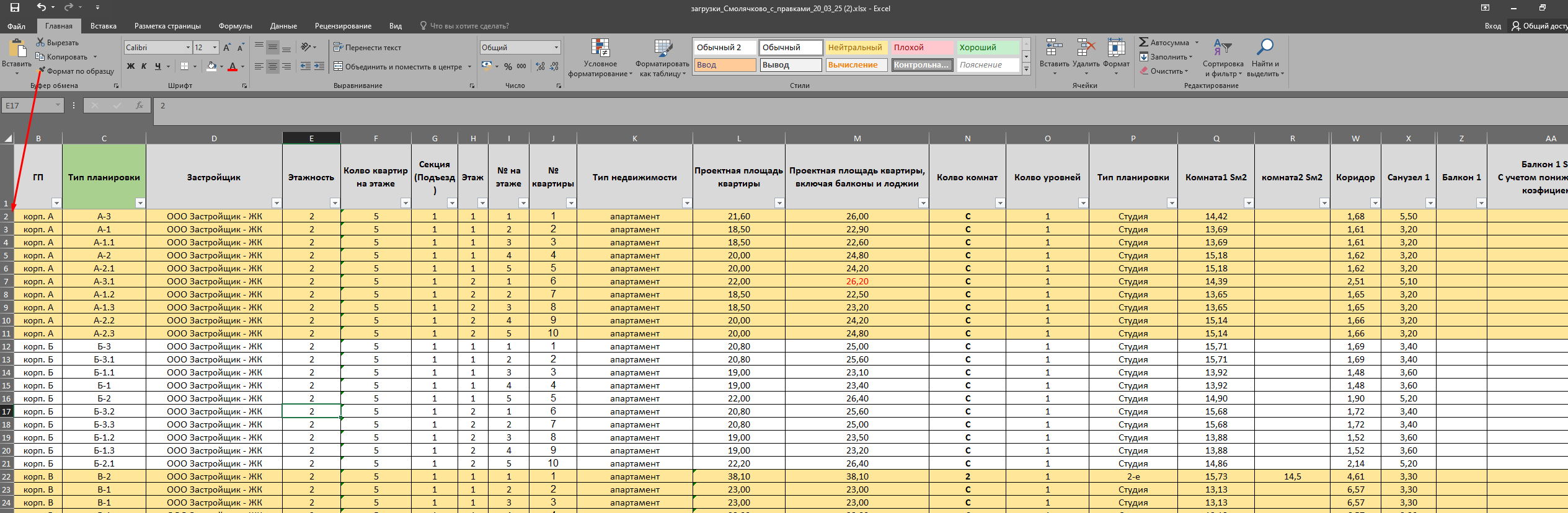The height and width of the screenshot is (513, 1568).
Task: Click the Cut (Вырезать) scissors button
Action: point(58,43)
